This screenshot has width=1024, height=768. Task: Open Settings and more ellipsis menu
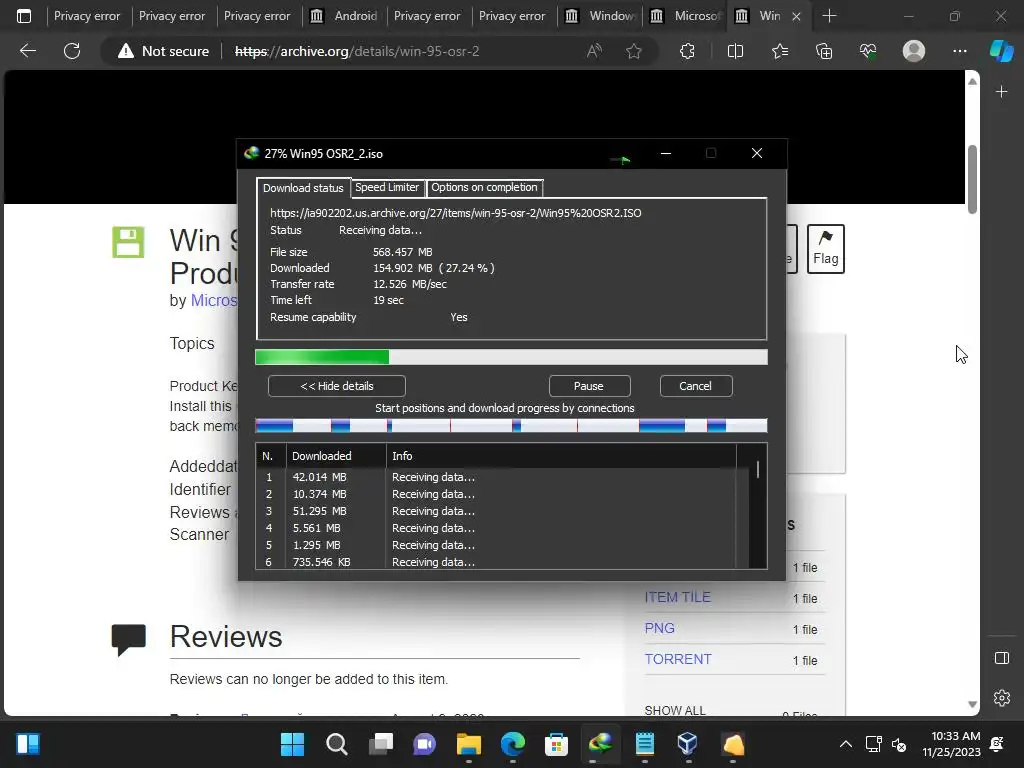coord(959,51)
